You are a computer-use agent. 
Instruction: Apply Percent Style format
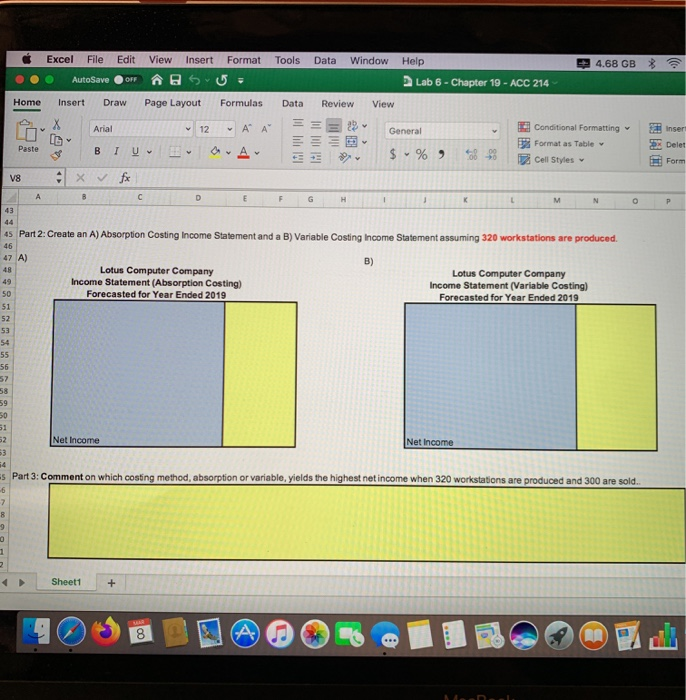point(421,154)
